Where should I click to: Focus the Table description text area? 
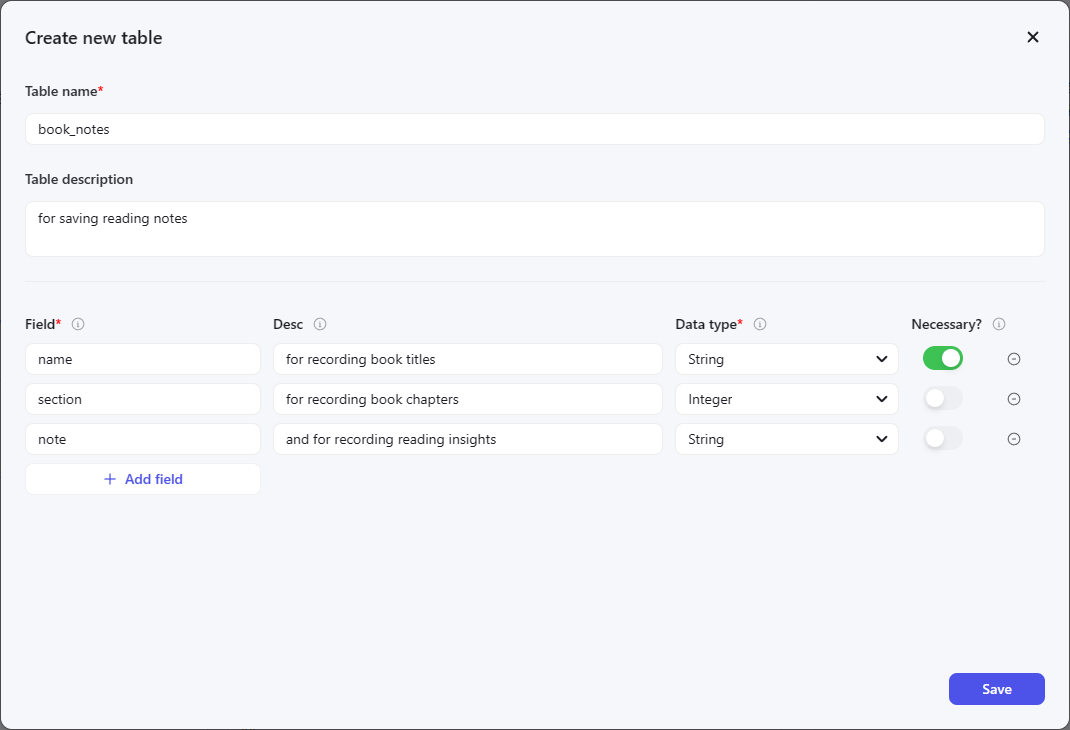click(x=534, y=229)
